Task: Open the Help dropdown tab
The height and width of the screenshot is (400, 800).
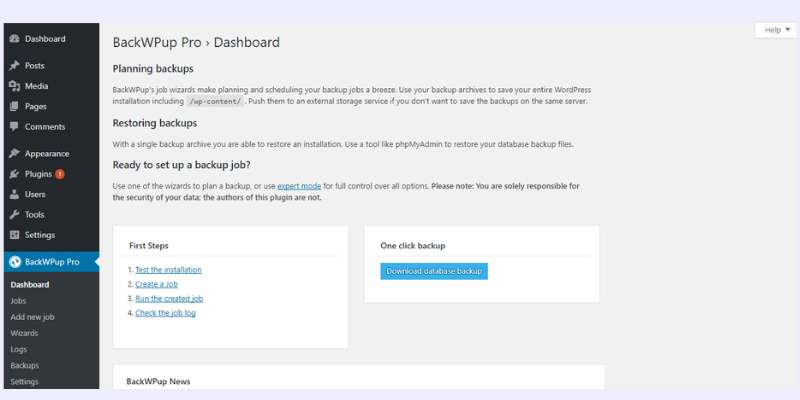Action: click(776, 30)
